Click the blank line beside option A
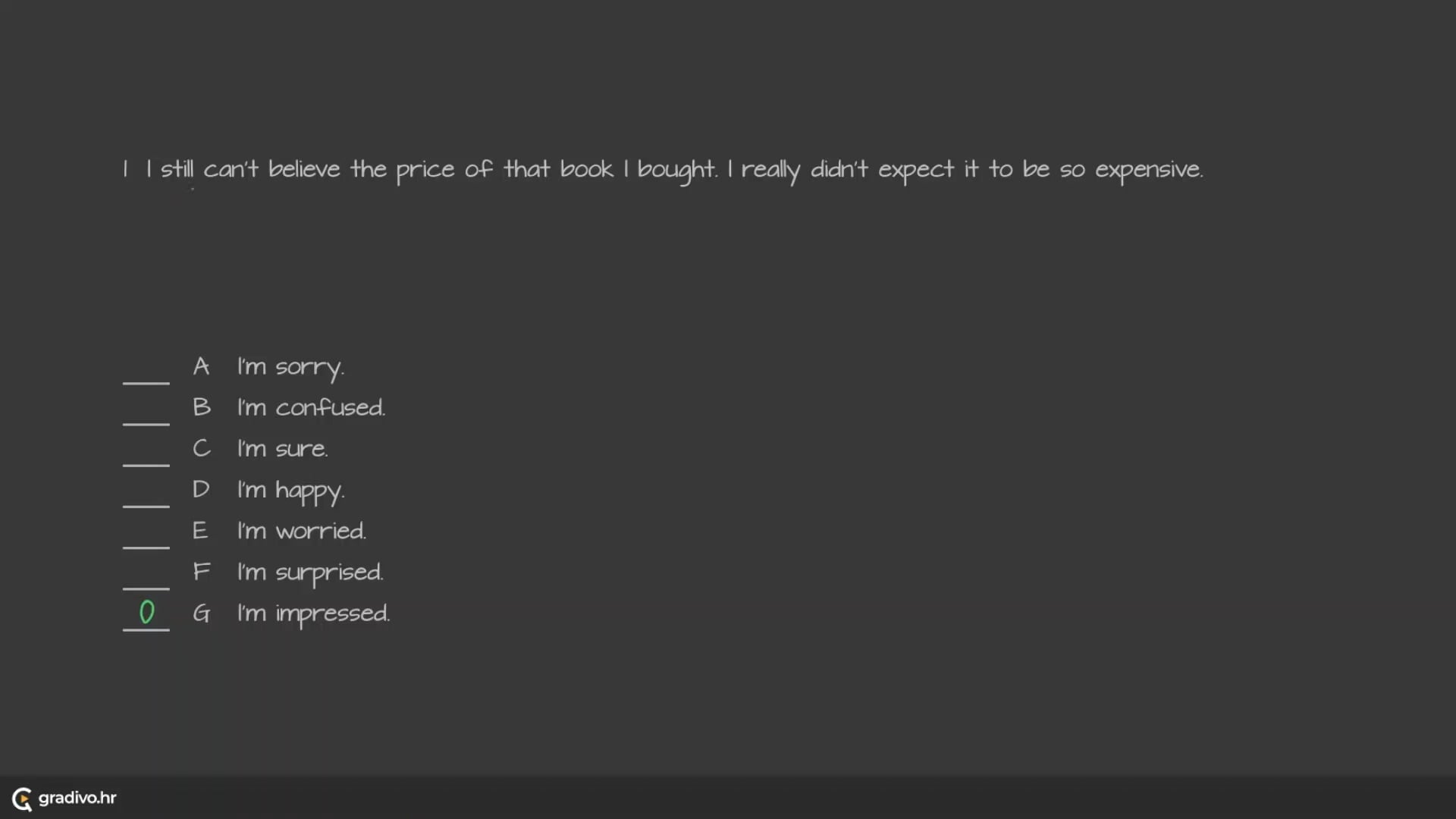The image size is (1456, 819). coord(146,373)
